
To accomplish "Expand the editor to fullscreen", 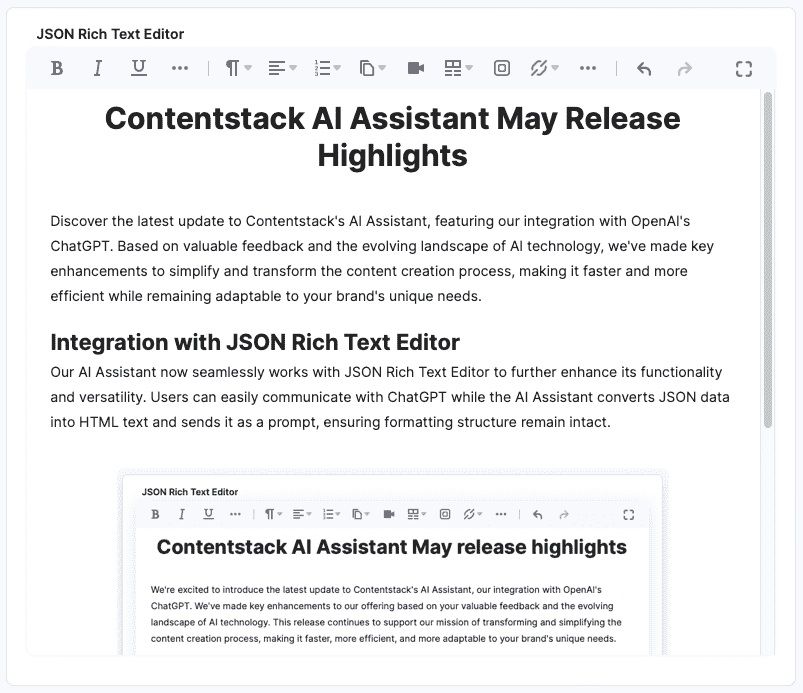I will (744, 69).
